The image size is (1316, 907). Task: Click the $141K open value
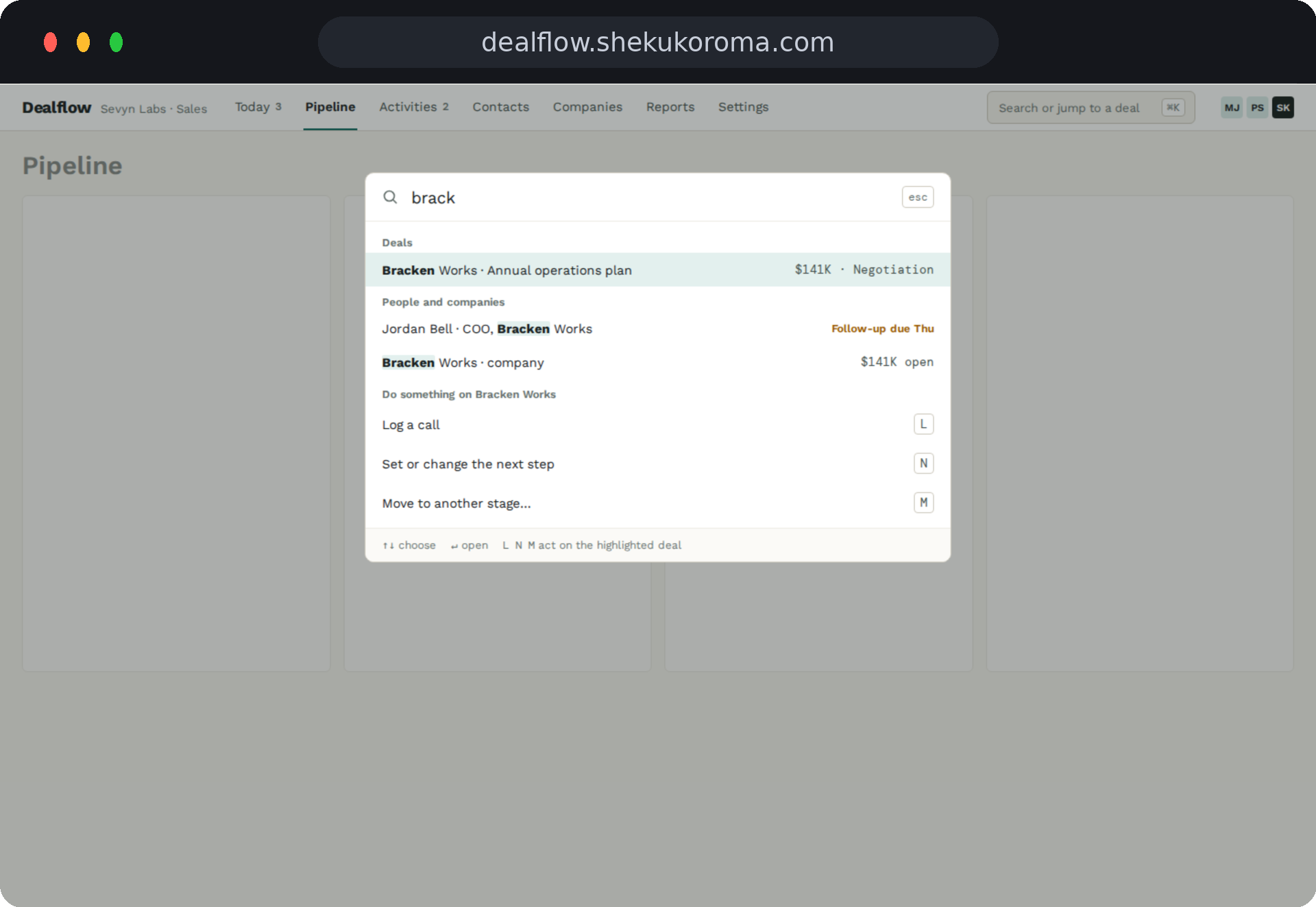tap(897, 362)
